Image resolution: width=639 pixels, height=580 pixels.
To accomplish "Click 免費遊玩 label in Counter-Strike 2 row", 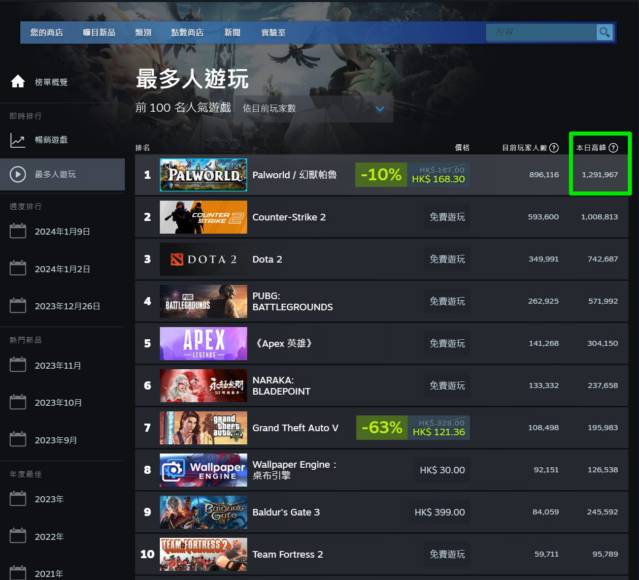I will pos(447,217).
